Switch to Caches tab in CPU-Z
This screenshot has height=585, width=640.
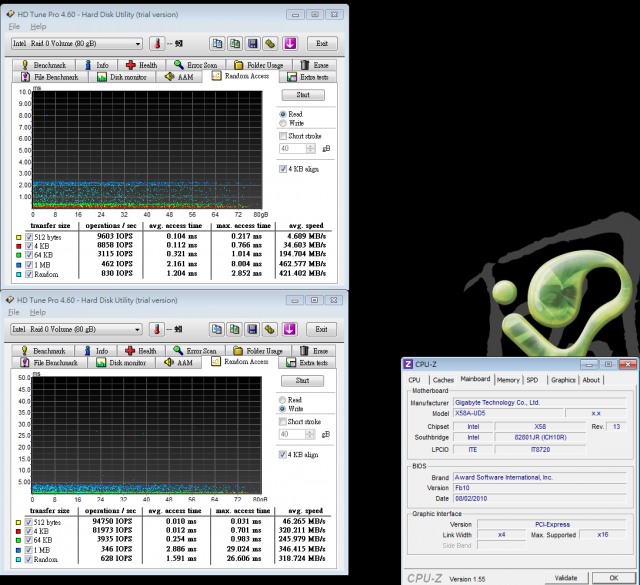[x=443, y=380]
